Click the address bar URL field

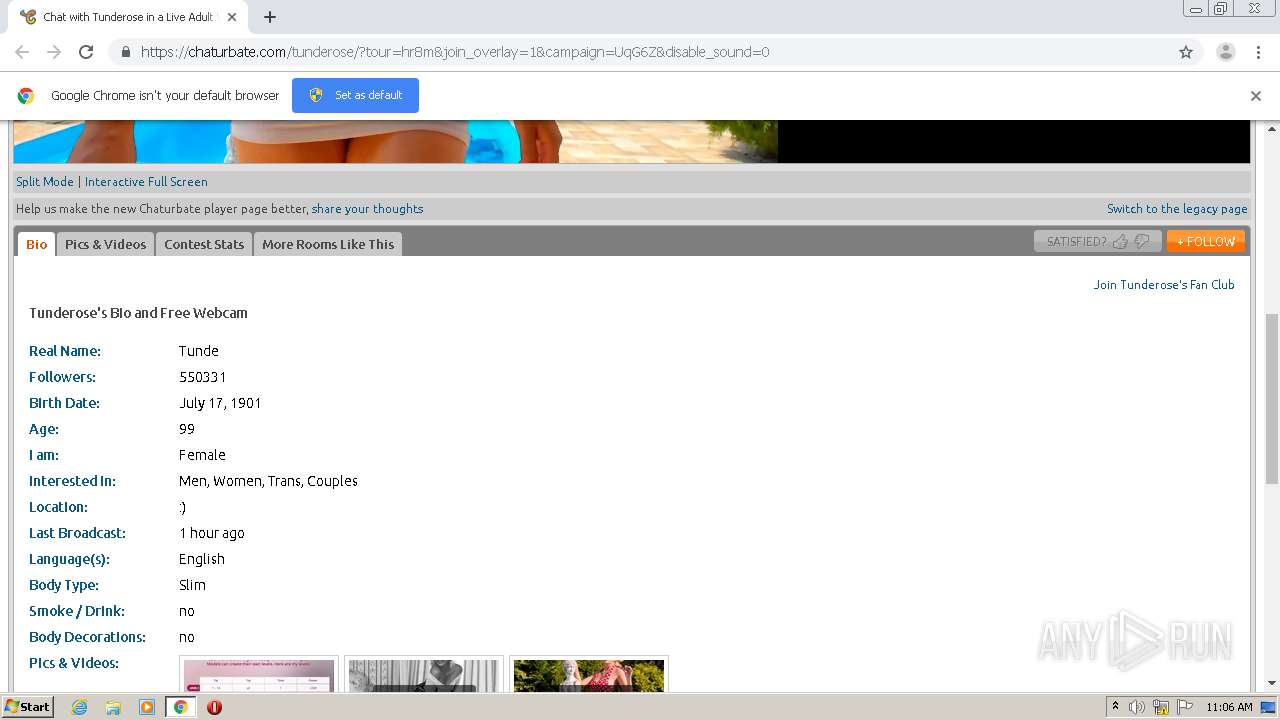(x=640, y=52)
